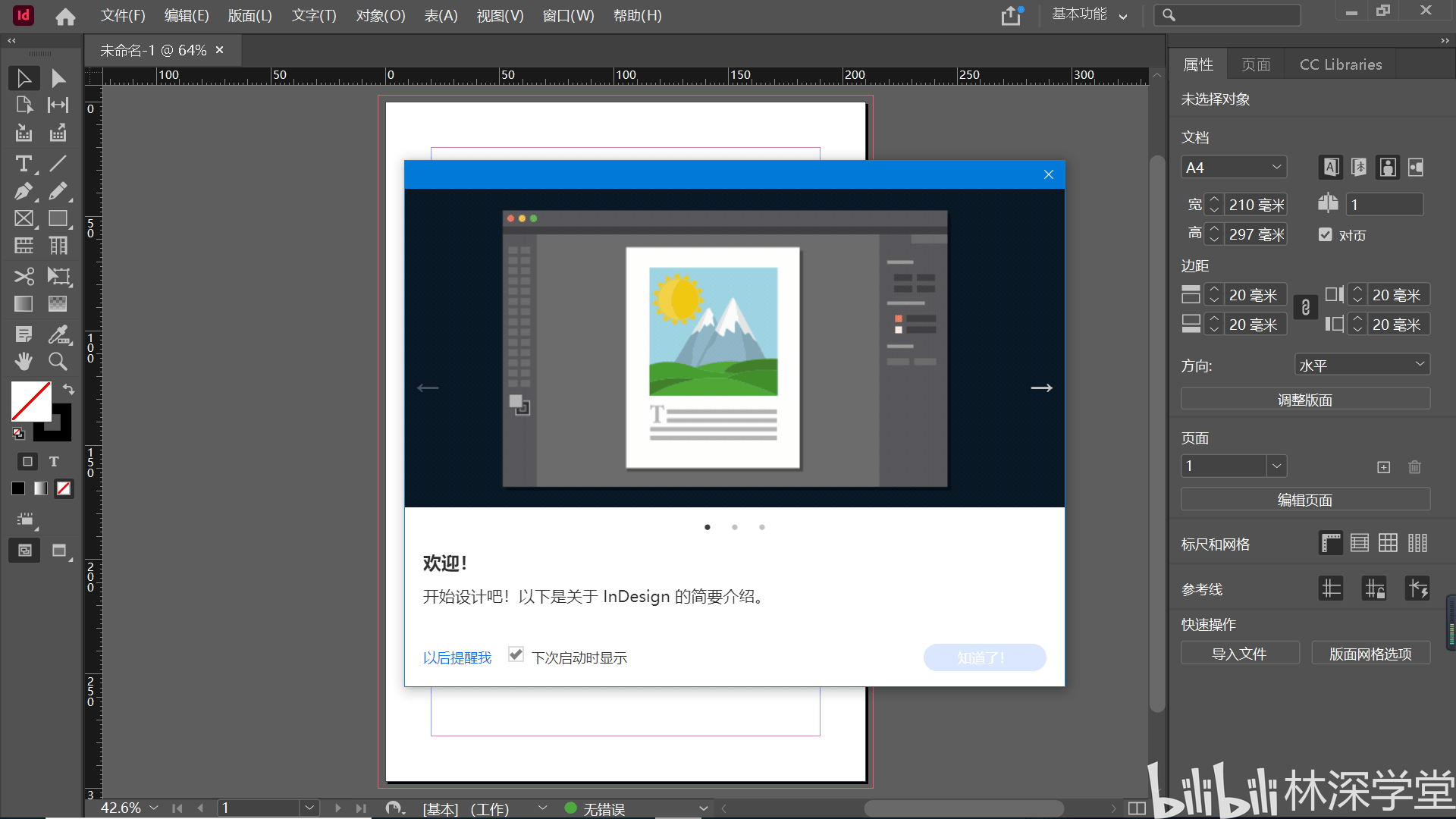Open the 无错误 preflight dropdown
The image size is (1456, 819).
[703, 808]
